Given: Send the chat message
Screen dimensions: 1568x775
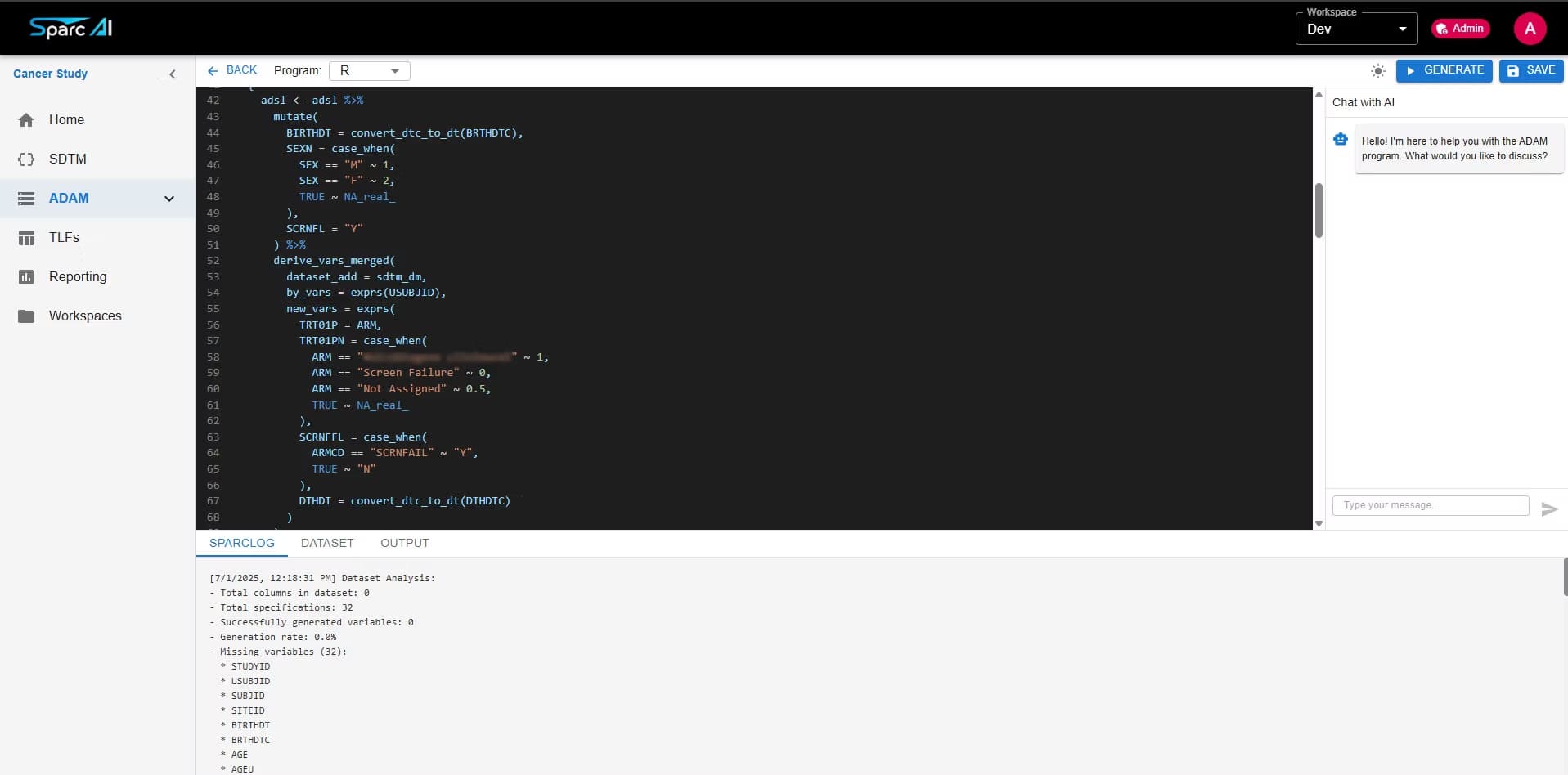Looking at the screenshot, I should click(x=1548, y=509).
